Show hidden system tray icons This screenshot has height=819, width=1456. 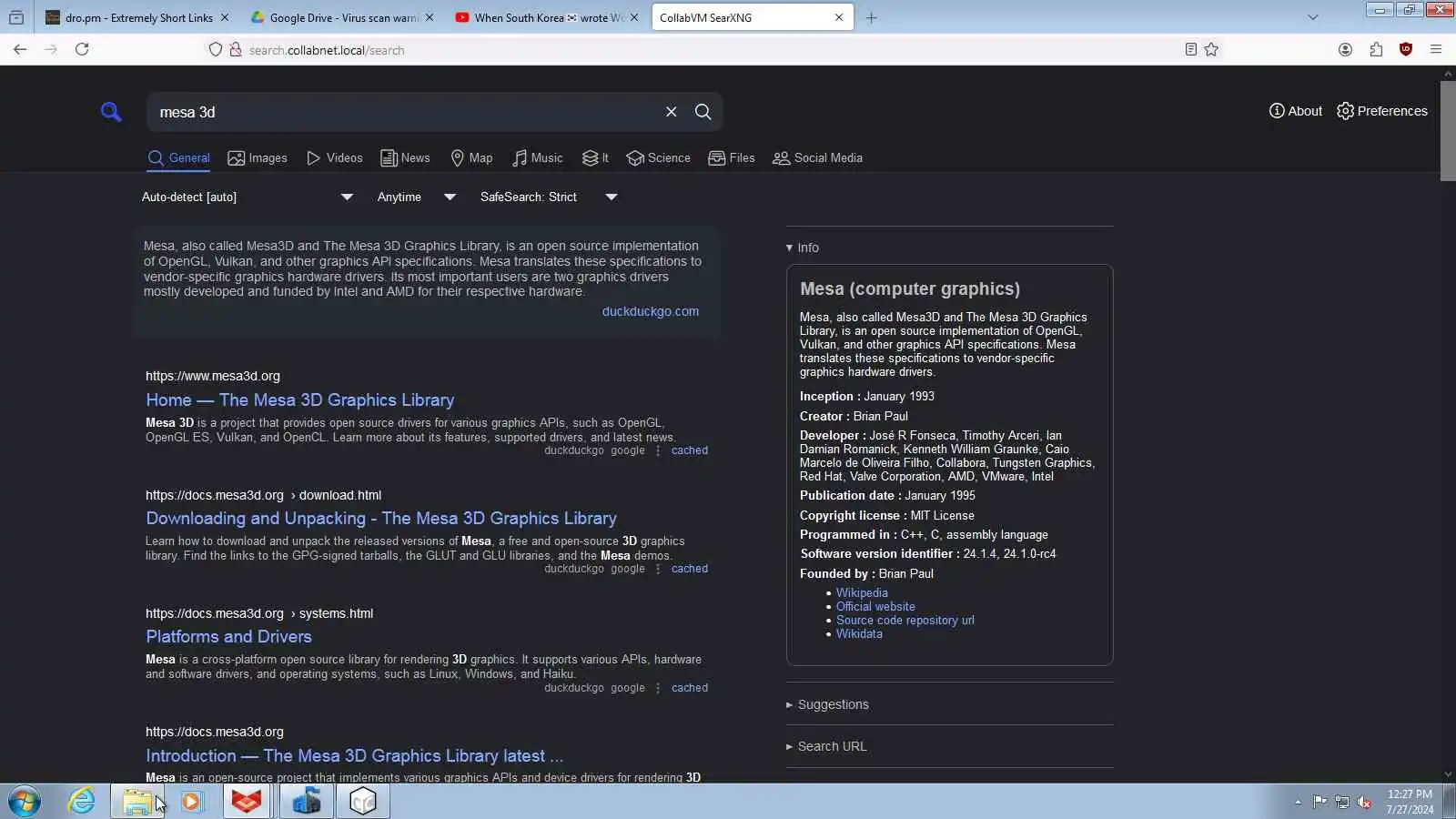[x=1298, y=802]
